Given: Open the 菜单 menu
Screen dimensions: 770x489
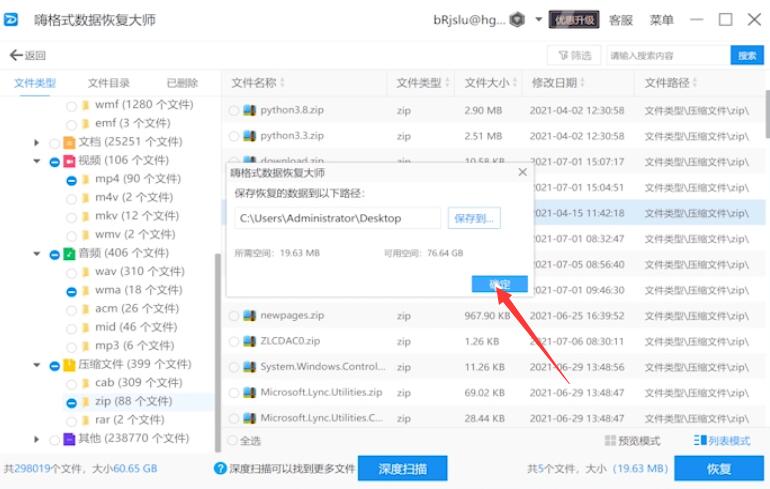Looking at the screenshot, I should (x=661, y=20).
